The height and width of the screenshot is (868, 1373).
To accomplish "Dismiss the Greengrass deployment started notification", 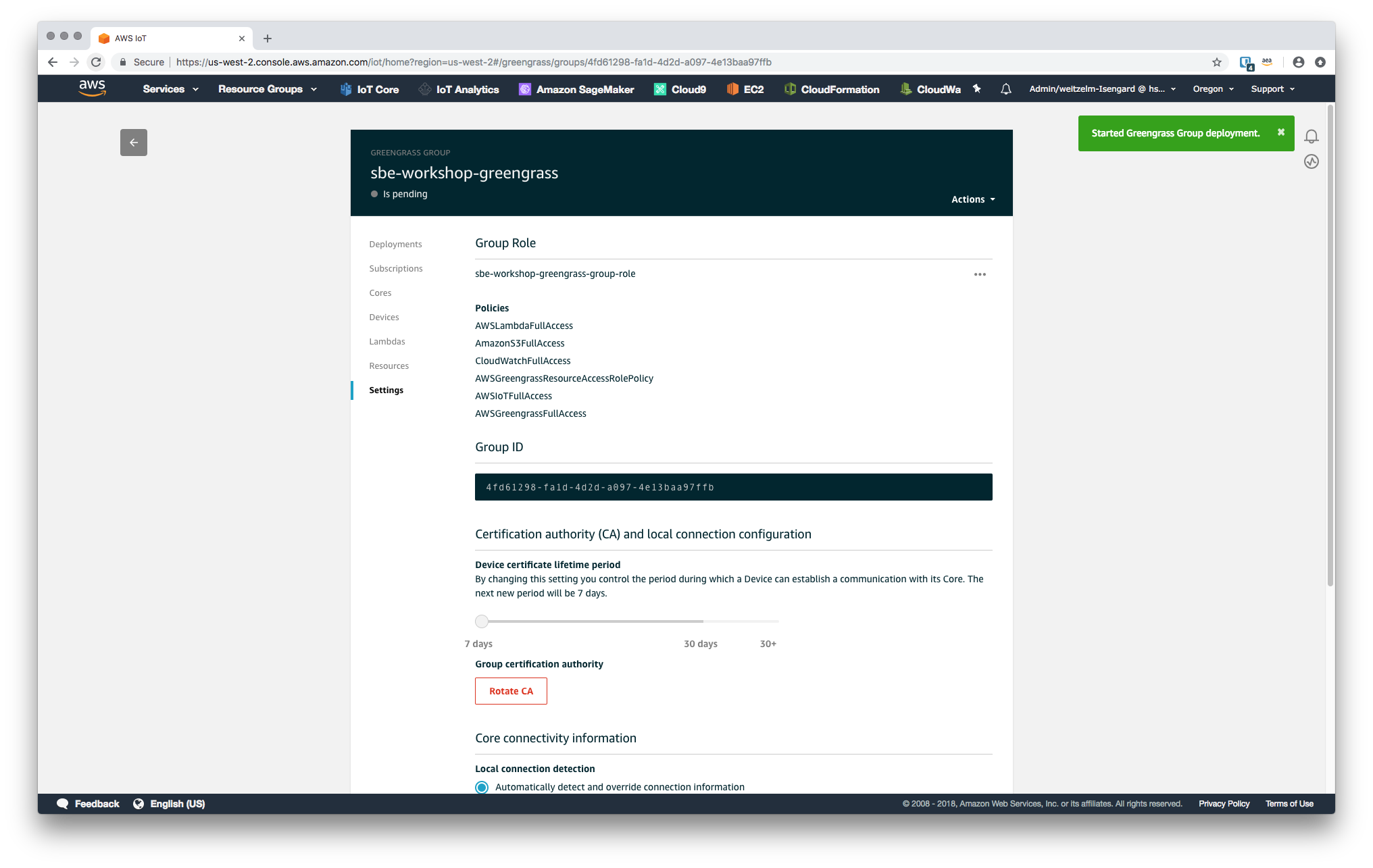I will 1281,132.
